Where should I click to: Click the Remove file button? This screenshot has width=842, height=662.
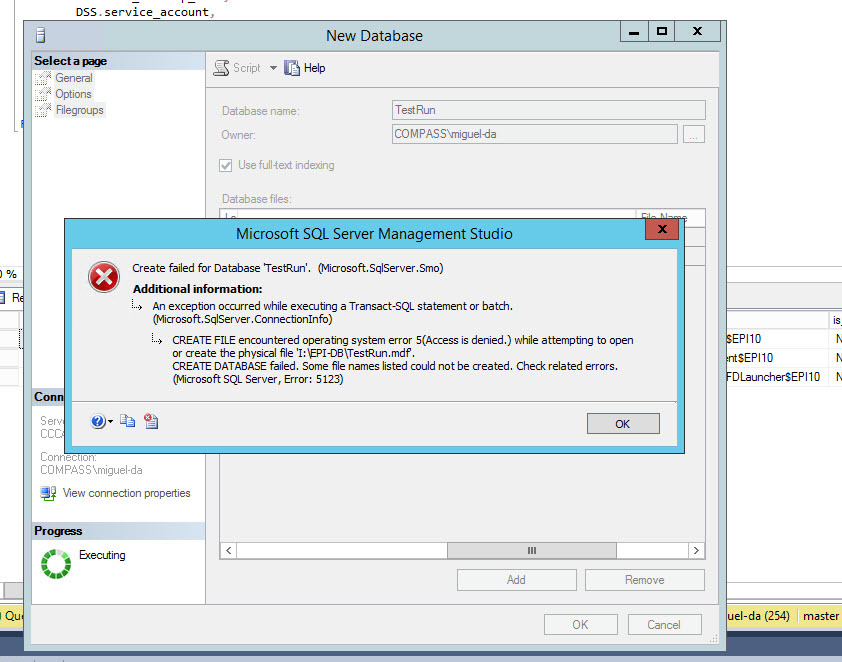point(644,580)
